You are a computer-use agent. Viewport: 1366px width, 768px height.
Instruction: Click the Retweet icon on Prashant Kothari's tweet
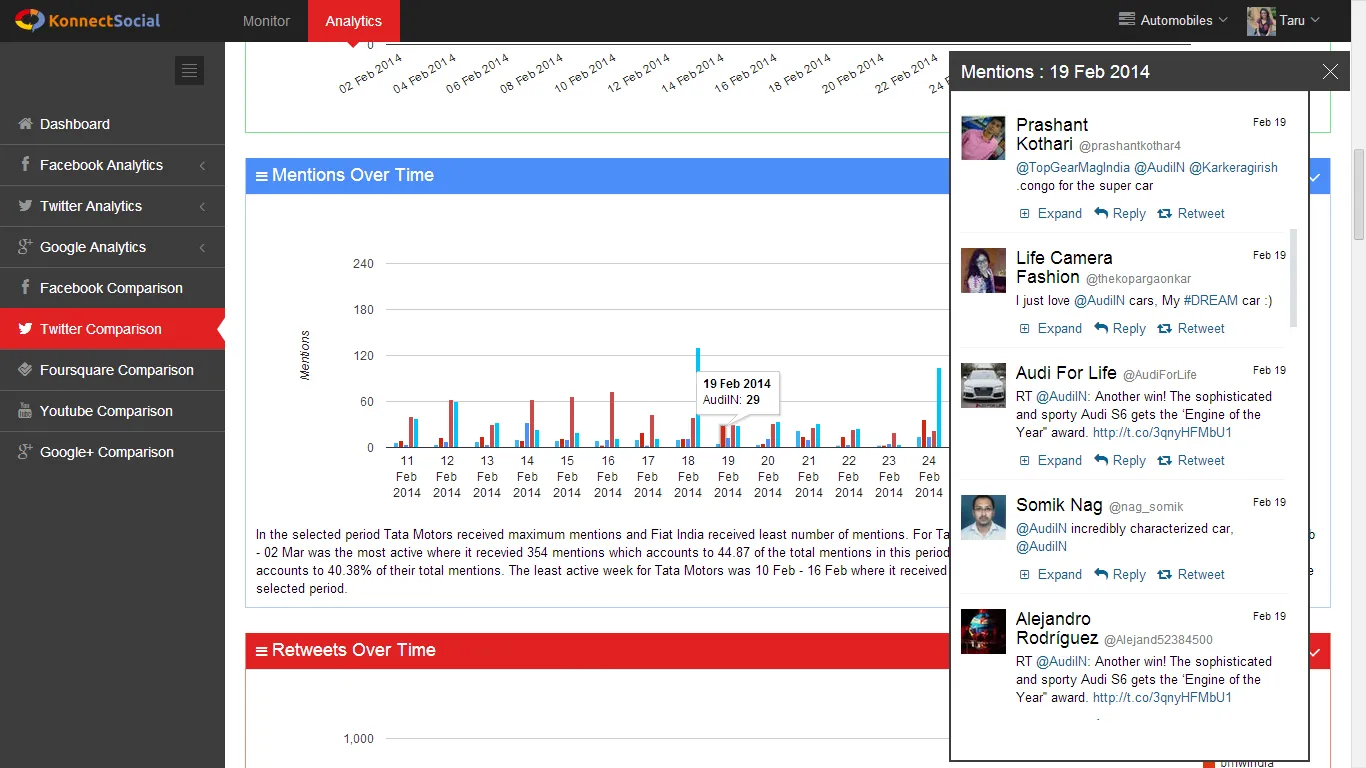[x=1164, y=214]
